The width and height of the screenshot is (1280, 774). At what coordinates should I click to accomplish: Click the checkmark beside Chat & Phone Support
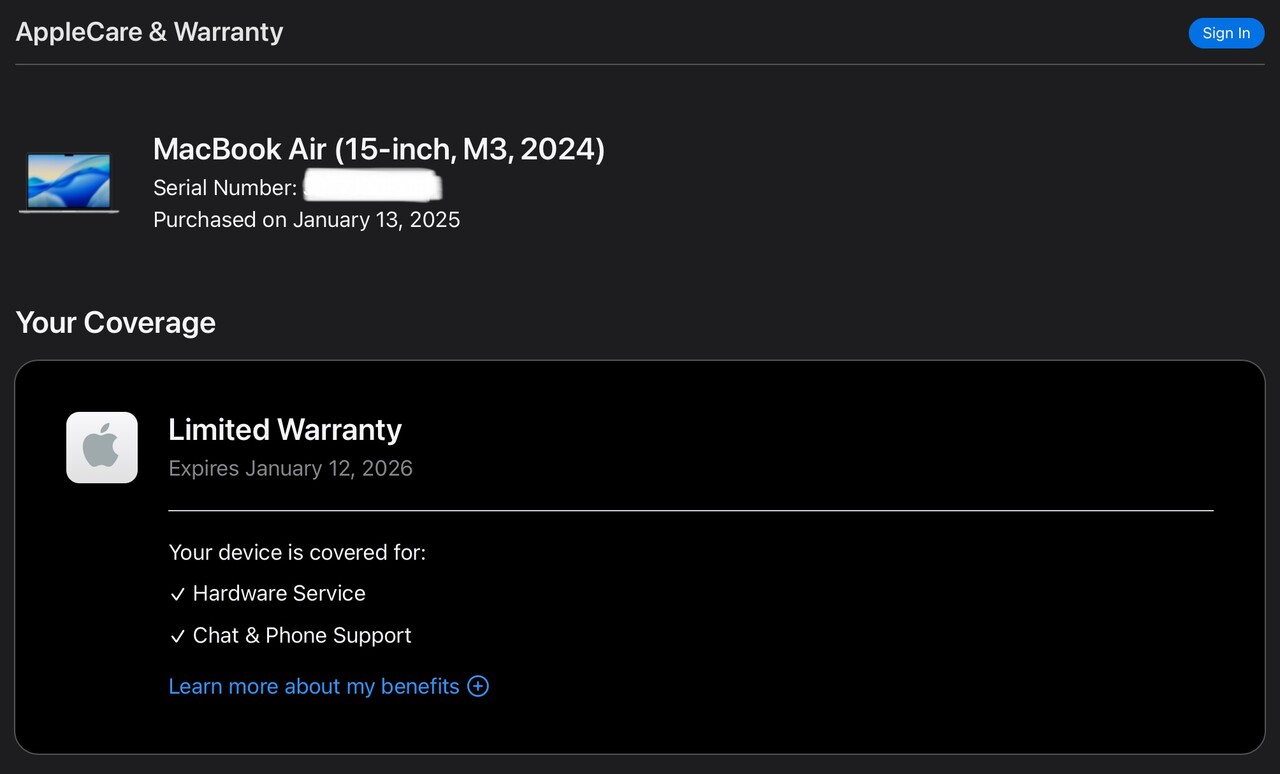[x=177, y=636]
